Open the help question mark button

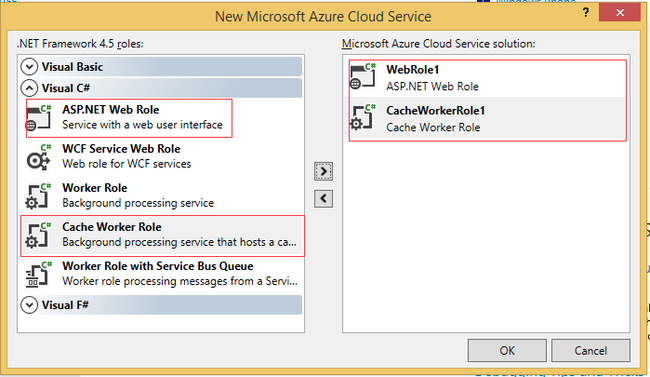(585, 12)
